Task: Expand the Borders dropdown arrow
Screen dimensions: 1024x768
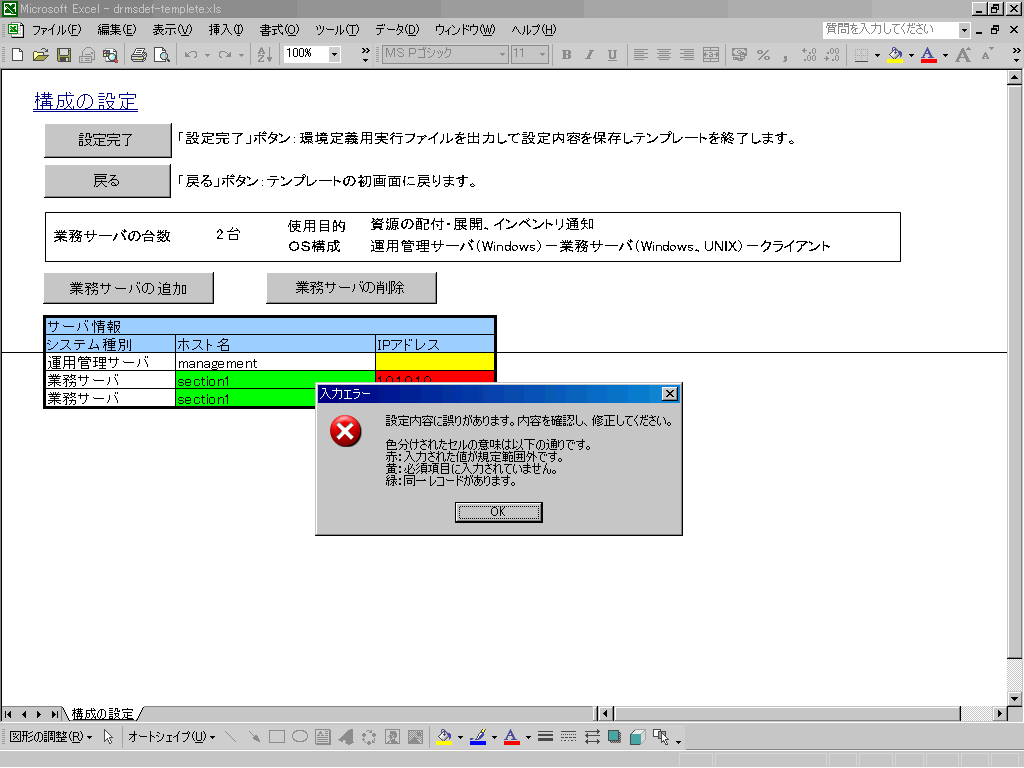Action: (x=877, y=55)
